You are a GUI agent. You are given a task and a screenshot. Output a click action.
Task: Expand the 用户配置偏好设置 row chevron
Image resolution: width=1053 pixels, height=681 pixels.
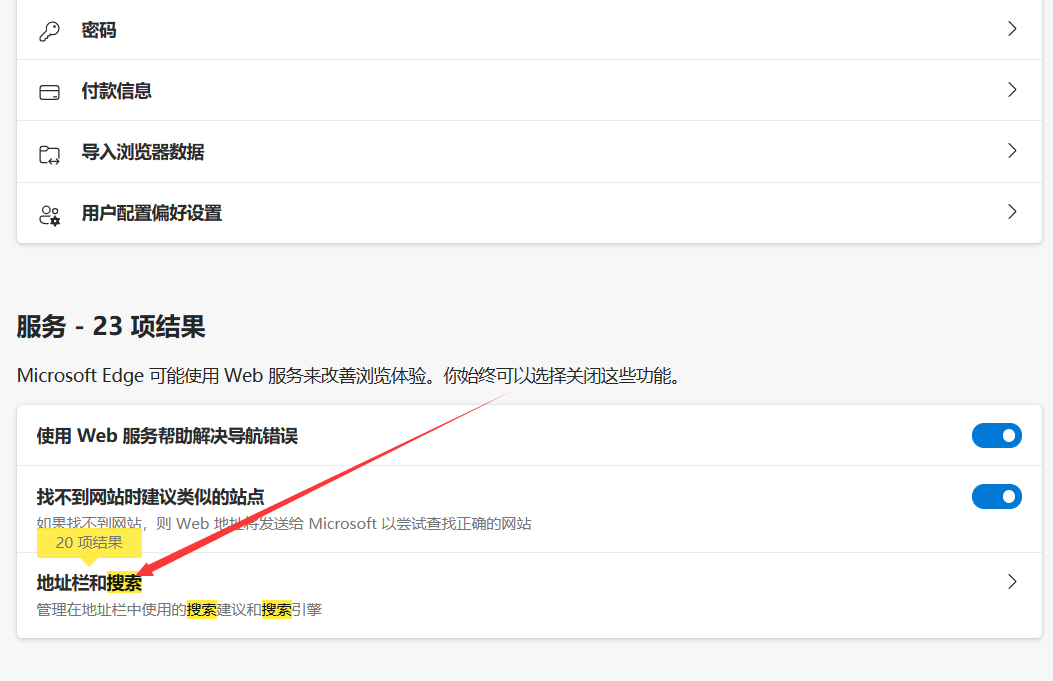click(x=1012, y=212)
